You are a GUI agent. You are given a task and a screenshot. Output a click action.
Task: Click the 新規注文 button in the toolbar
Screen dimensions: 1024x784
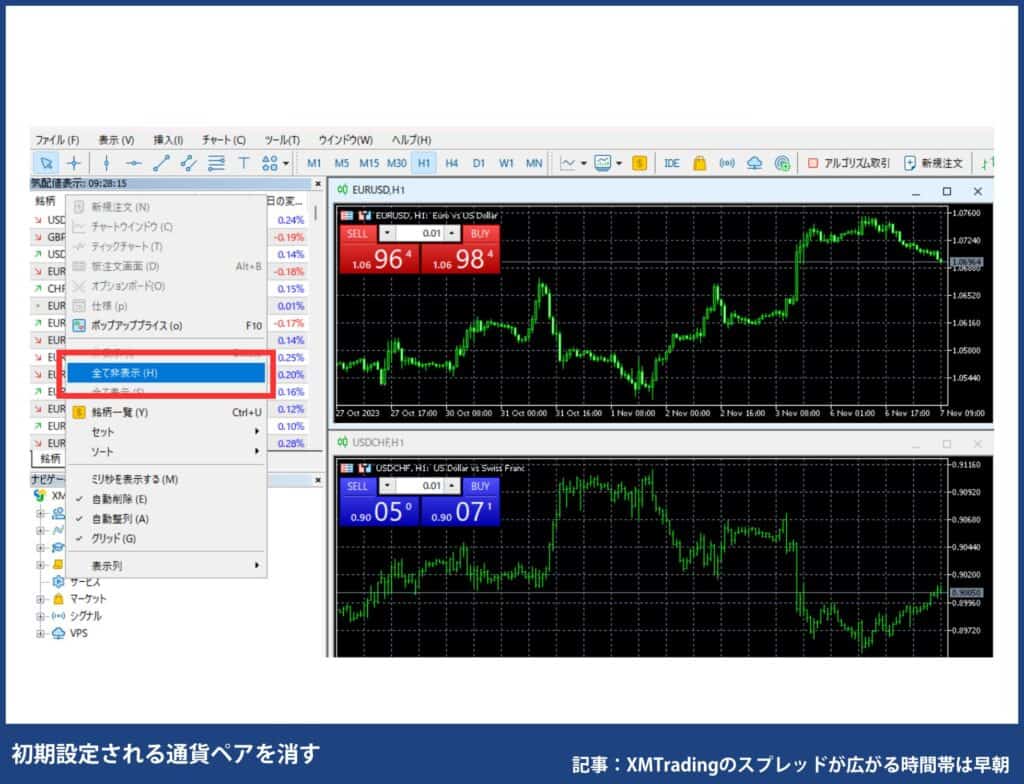point(935,163)
